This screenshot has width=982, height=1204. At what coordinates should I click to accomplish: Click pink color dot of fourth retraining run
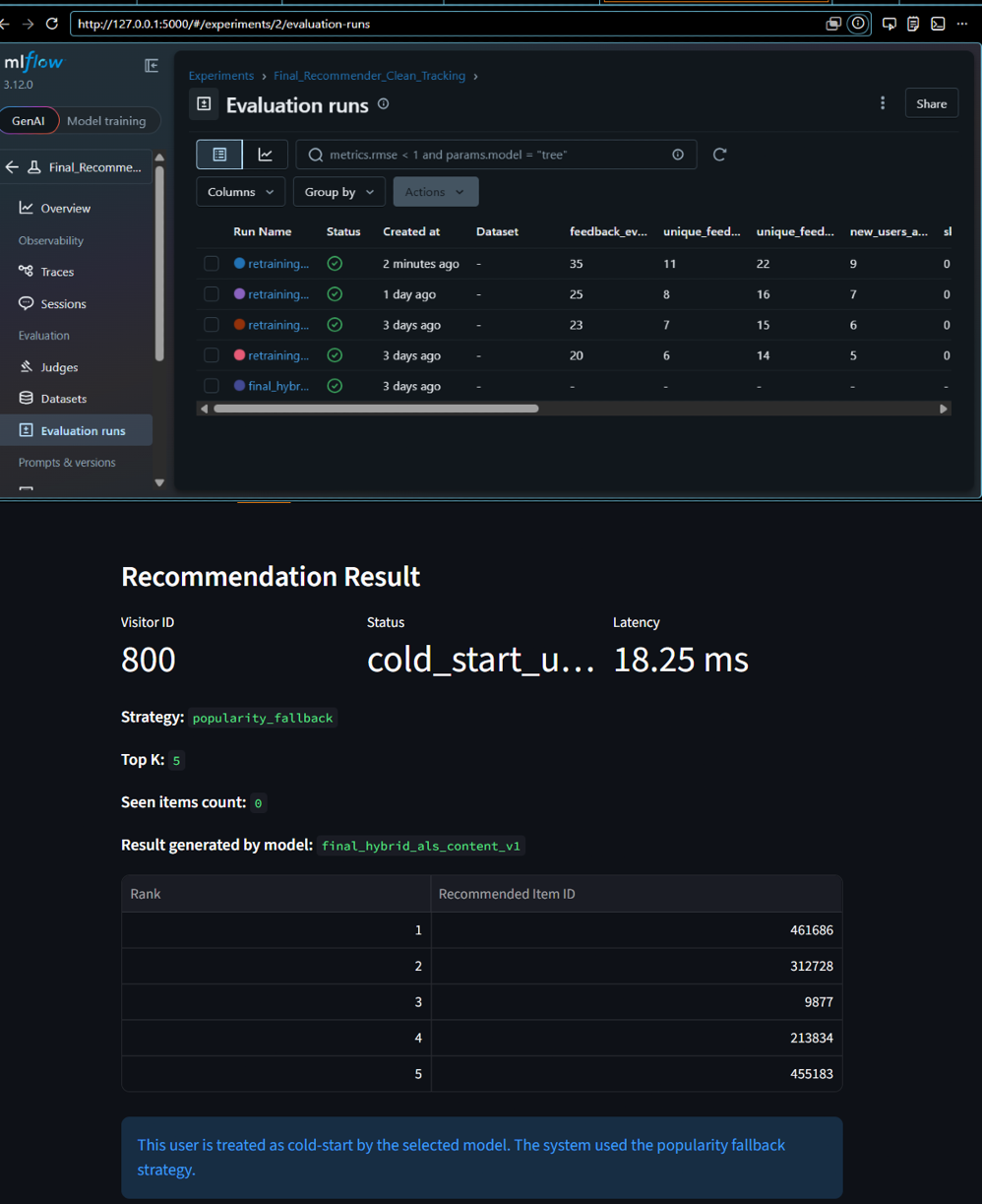[239, 354]
